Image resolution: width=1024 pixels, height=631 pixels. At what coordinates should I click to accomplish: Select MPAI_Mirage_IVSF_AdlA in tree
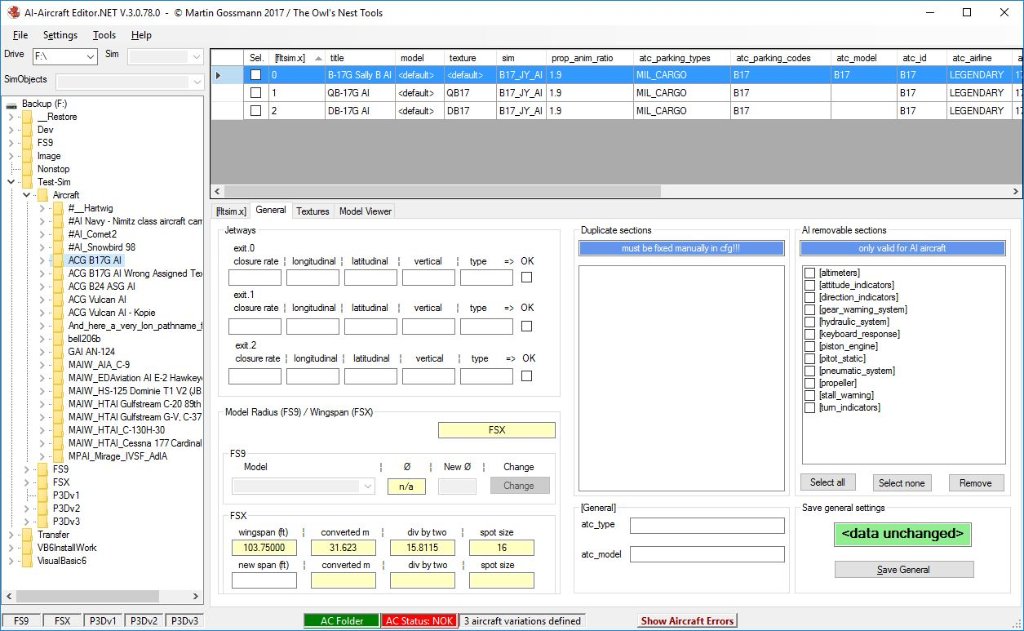point(118,456)
